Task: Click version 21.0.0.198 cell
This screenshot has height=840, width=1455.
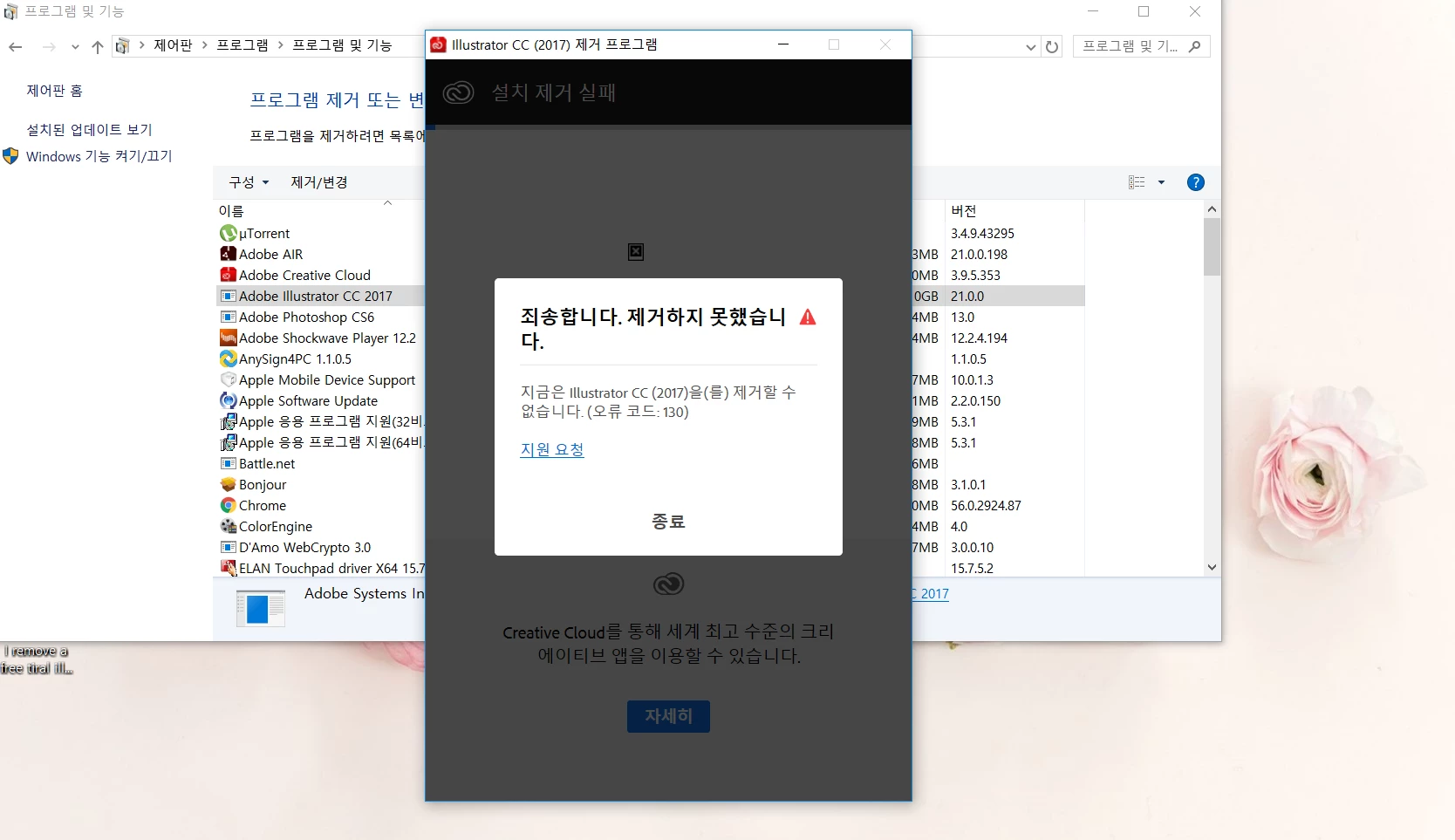Action: (979, 255)
